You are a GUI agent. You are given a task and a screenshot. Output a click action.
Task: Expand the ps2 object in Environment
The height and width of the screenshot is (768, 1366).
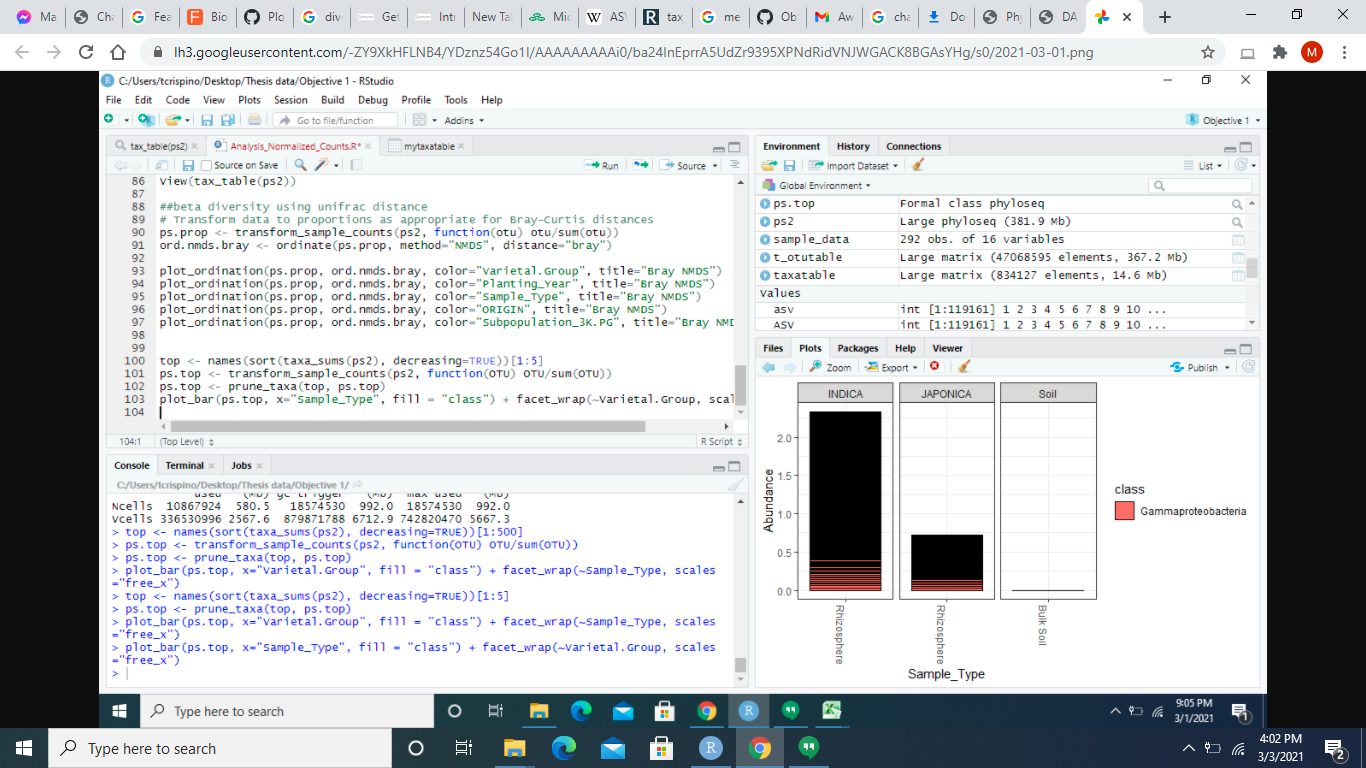[766, 222]
